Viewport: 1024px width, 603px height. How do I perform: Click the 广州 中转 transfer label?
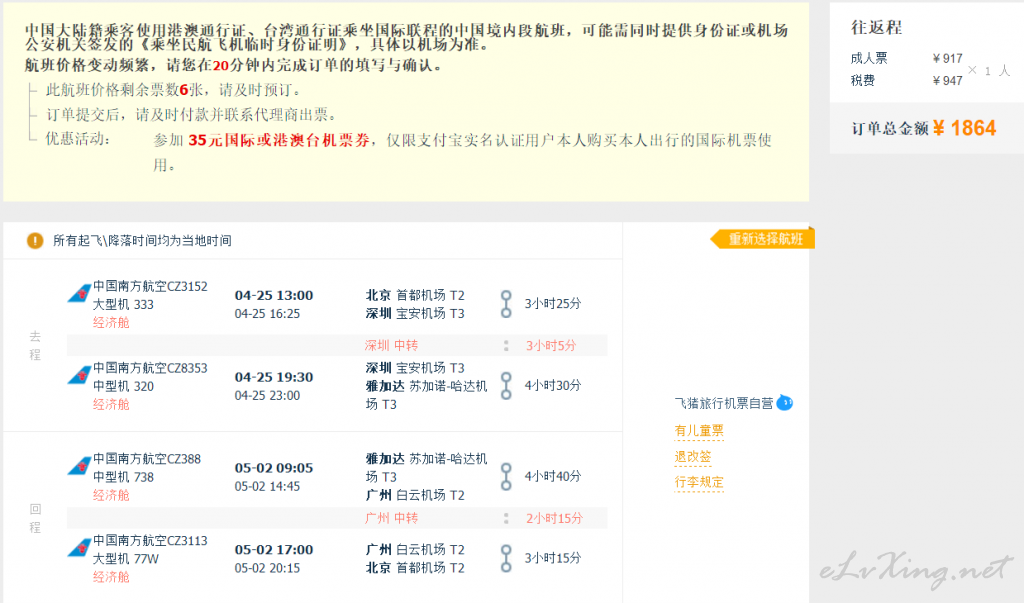pyautogui.click(x=391, y=518)
